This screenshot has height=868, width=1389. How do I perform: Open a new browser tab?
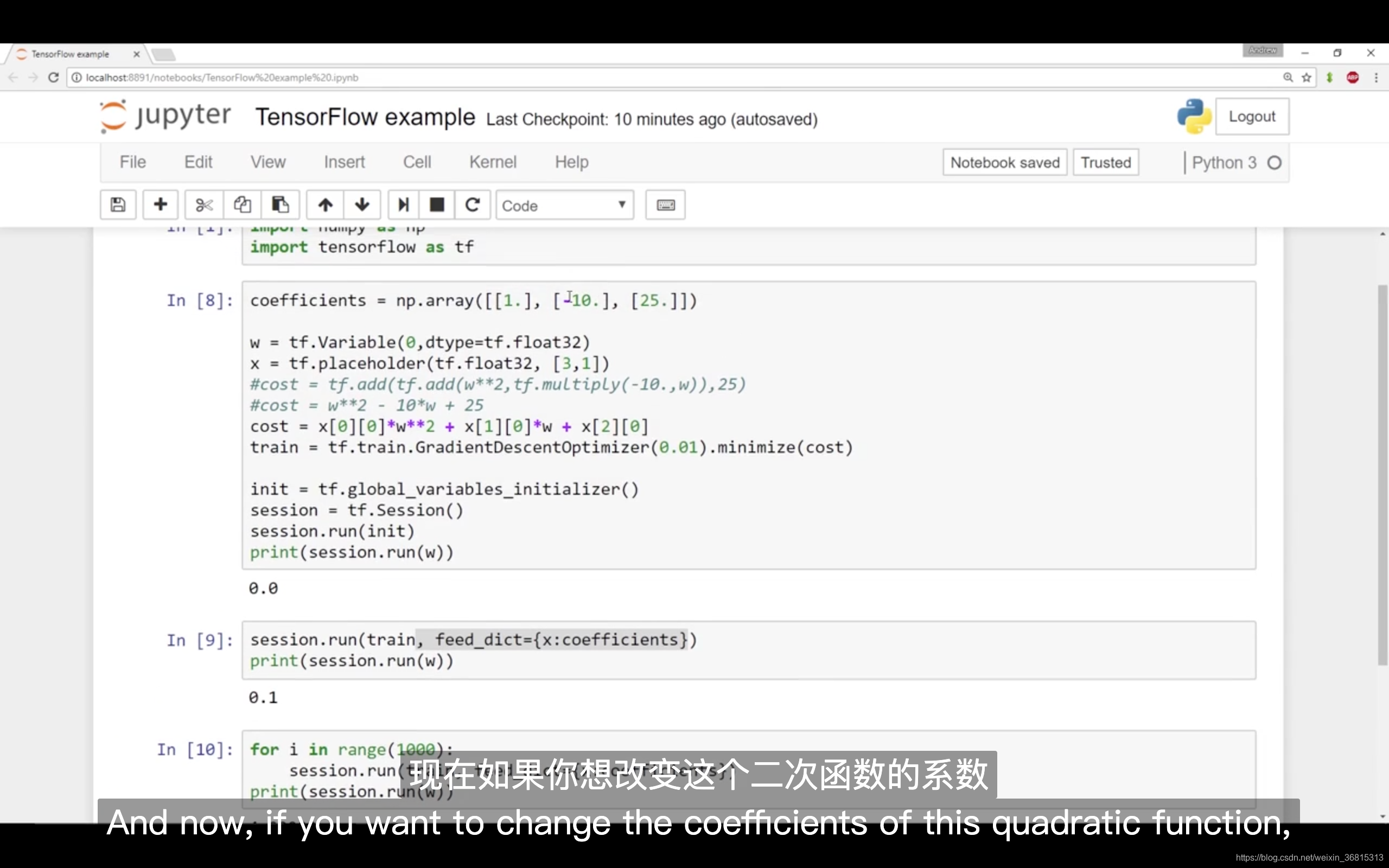pyautogui.click(x=163, y=55)
